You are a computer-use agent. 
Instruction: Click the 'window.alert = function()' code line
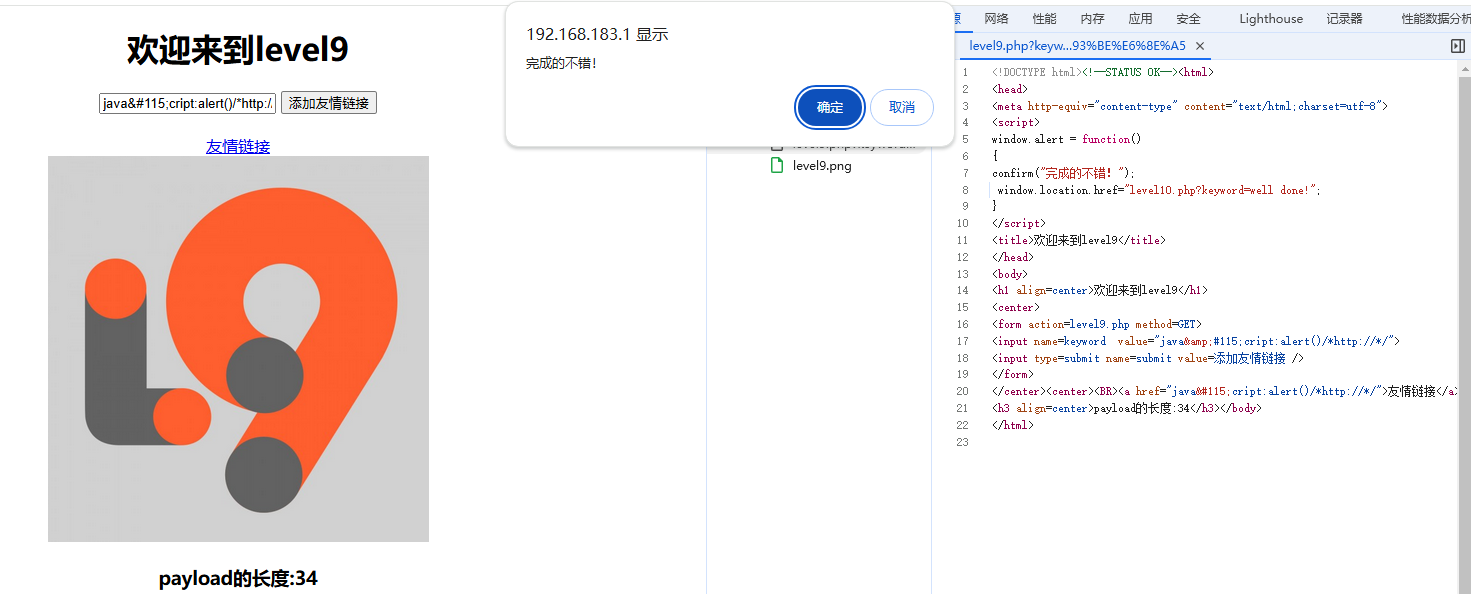[1066, 139]
